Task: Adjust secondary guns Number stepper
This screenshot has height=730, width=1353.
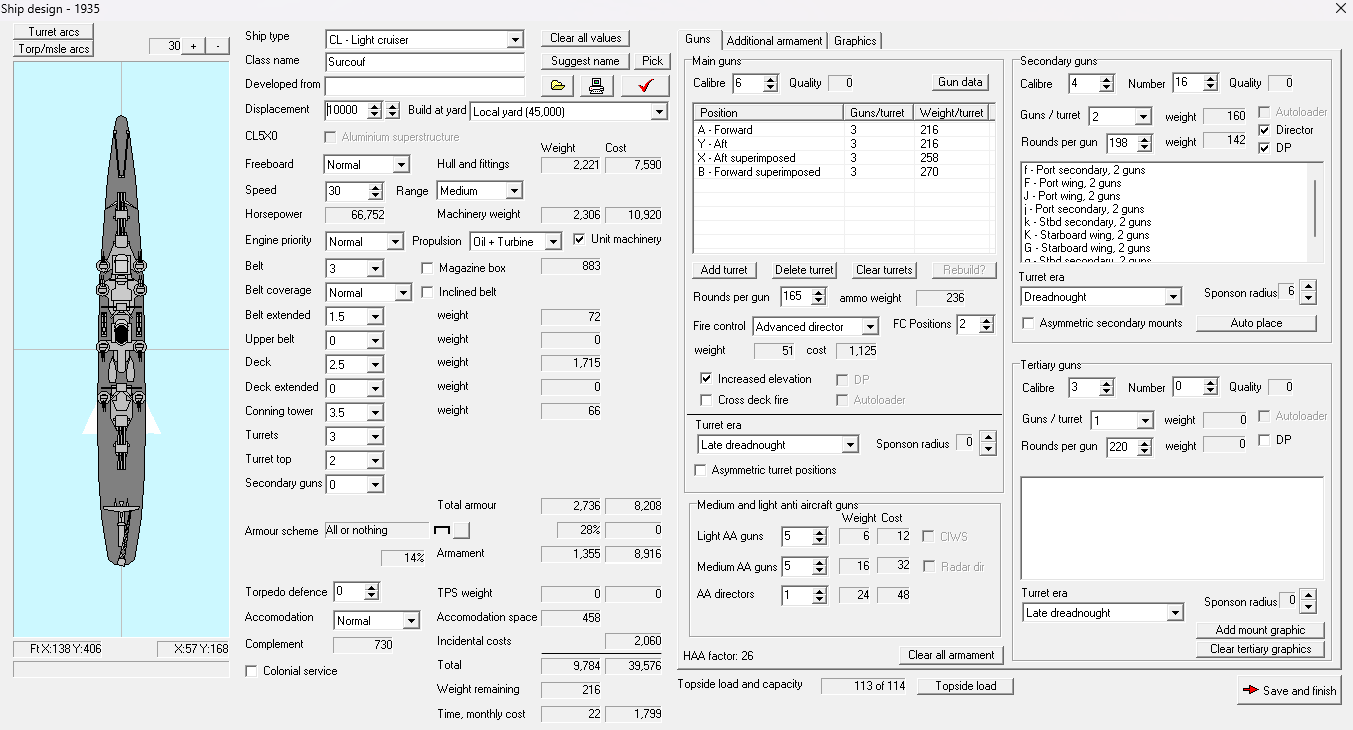Action: pyautogui.click(x=1210, y=83)
